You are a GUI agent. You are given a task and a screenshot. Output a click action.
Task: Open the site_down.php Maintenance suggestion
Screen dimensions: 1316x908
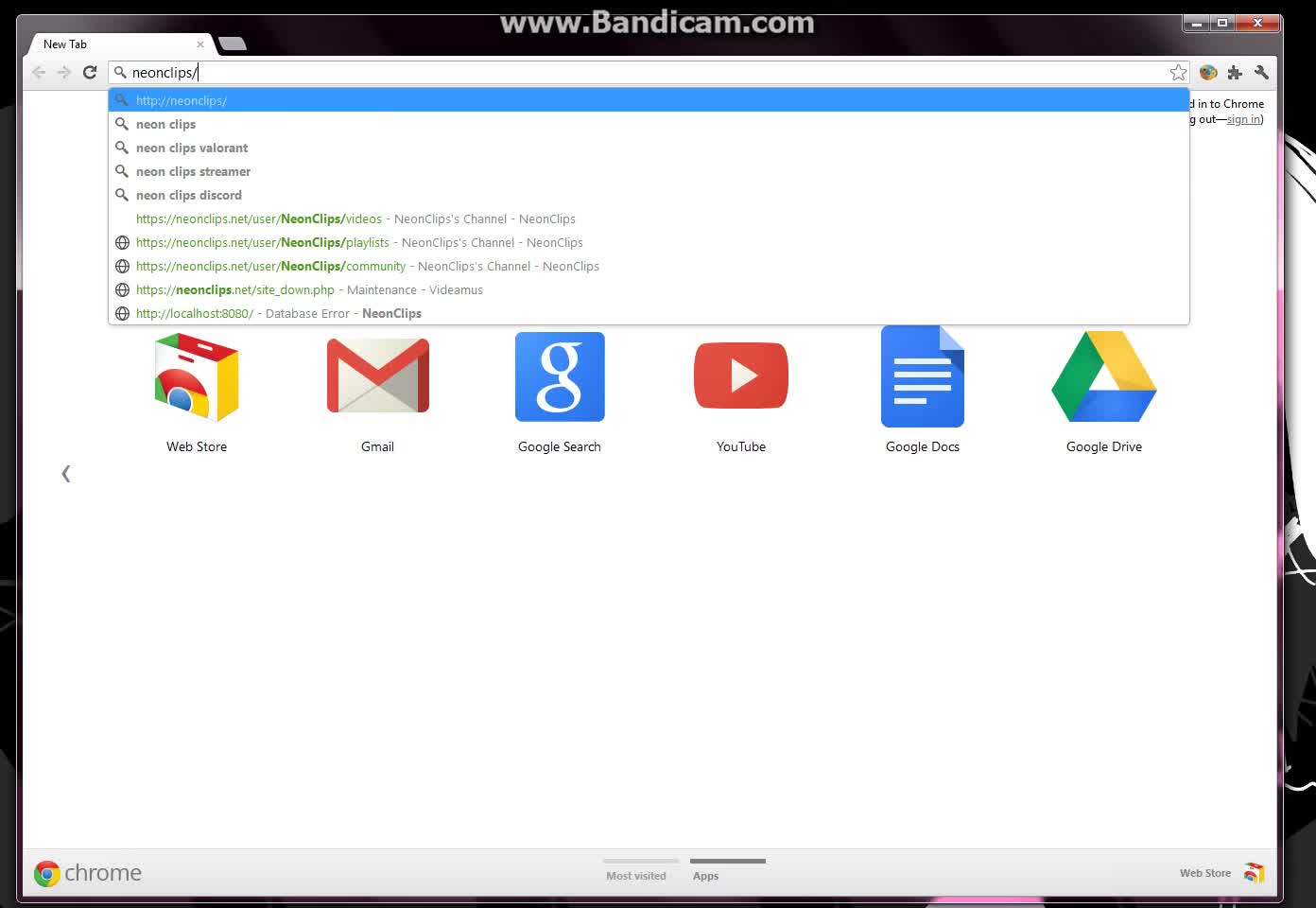coord(649,289)
